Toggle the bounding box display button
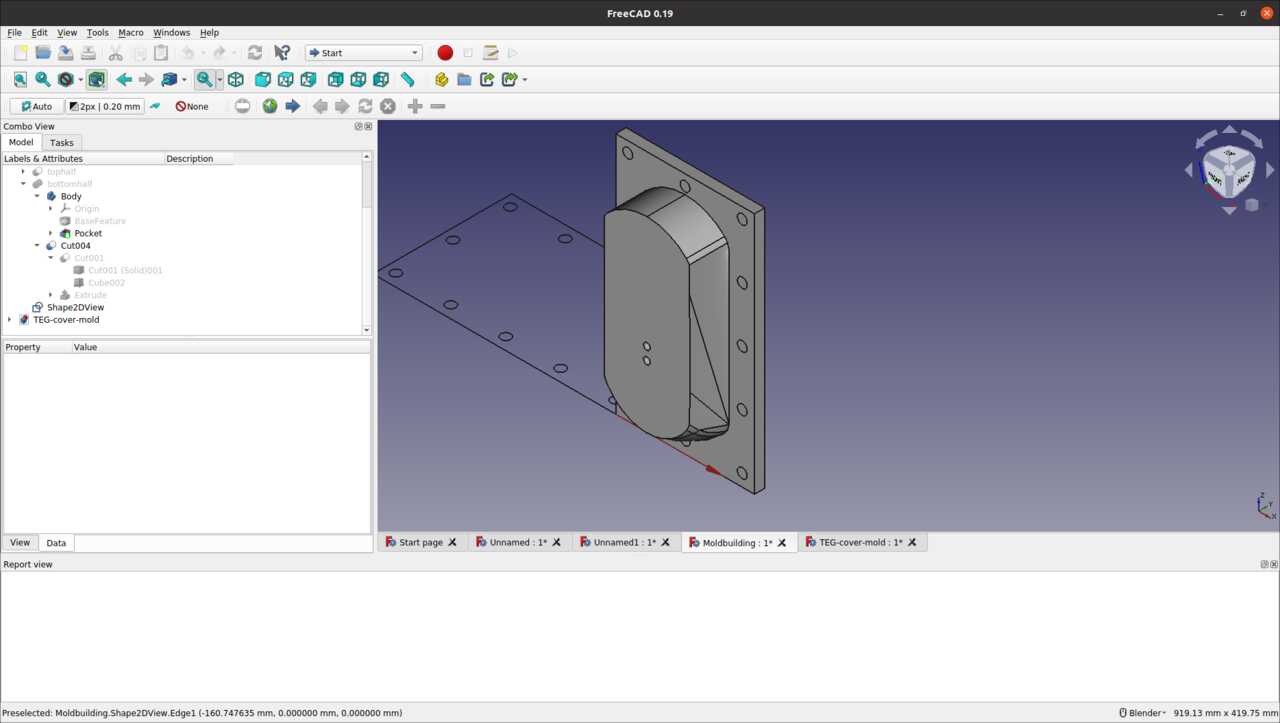The image size is (1280, 723). (x=96, y=79)
